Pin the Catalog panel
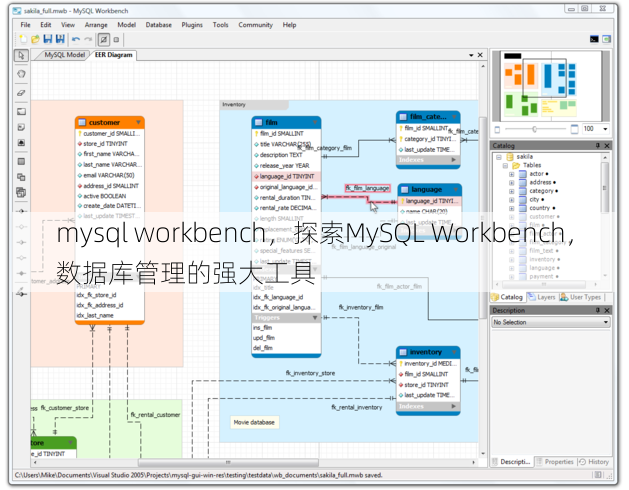 coord(598,145)
